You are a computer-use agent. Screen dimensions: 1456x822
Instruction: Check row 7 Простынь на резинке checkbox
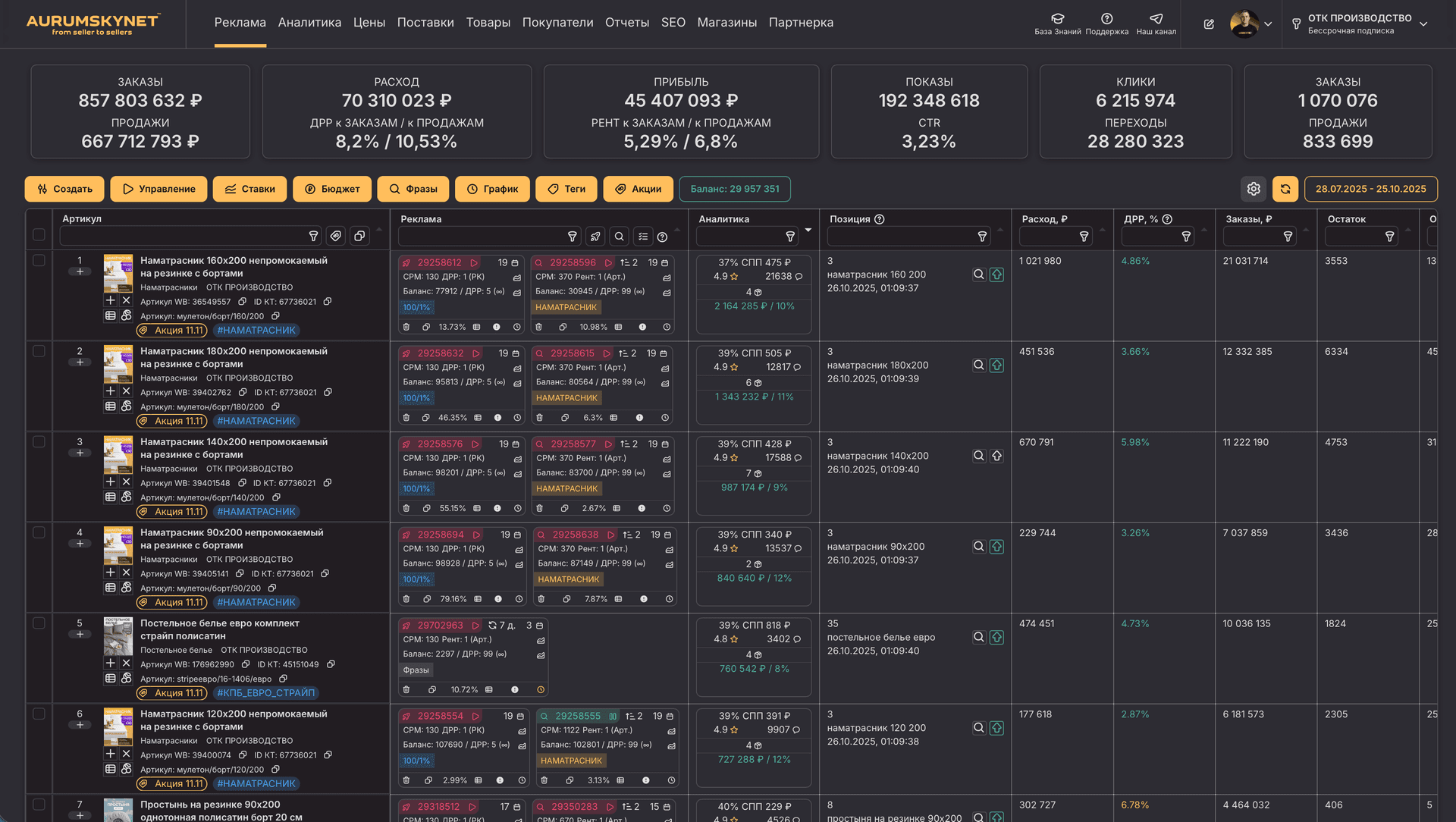click(39, 805)
